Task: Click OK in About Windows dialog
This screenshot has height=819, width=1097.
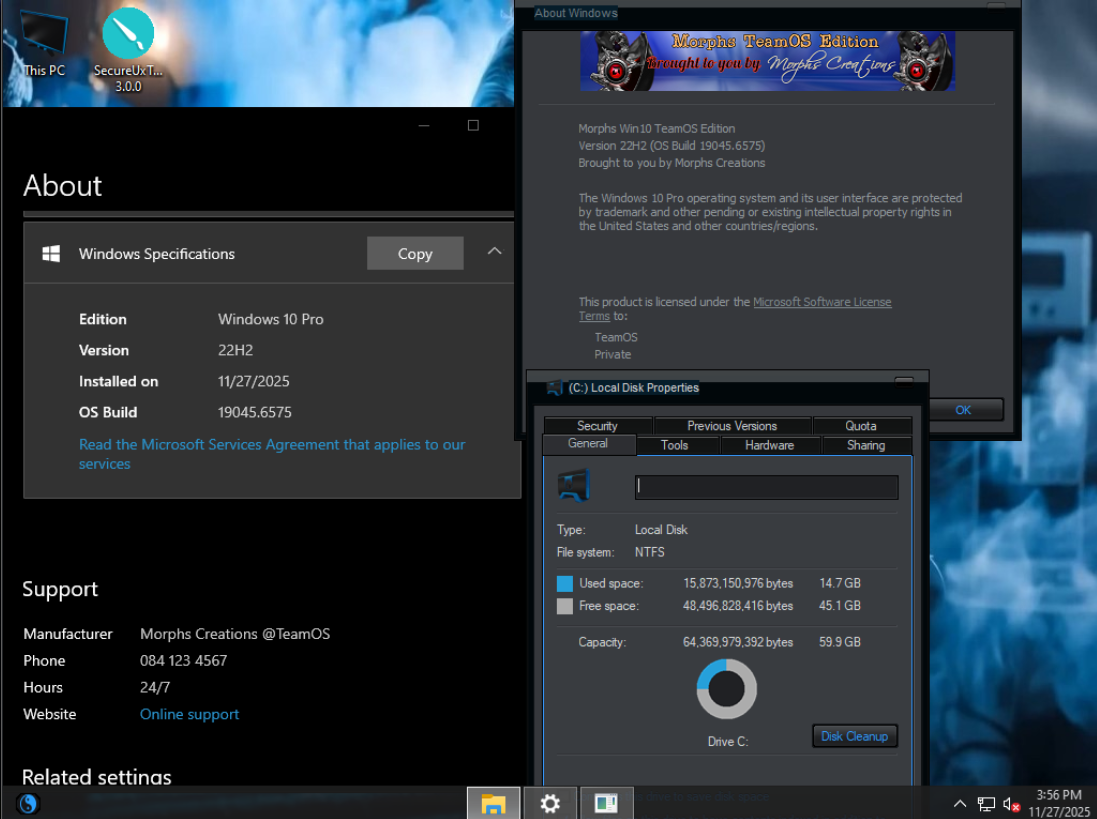Action: 963,410
